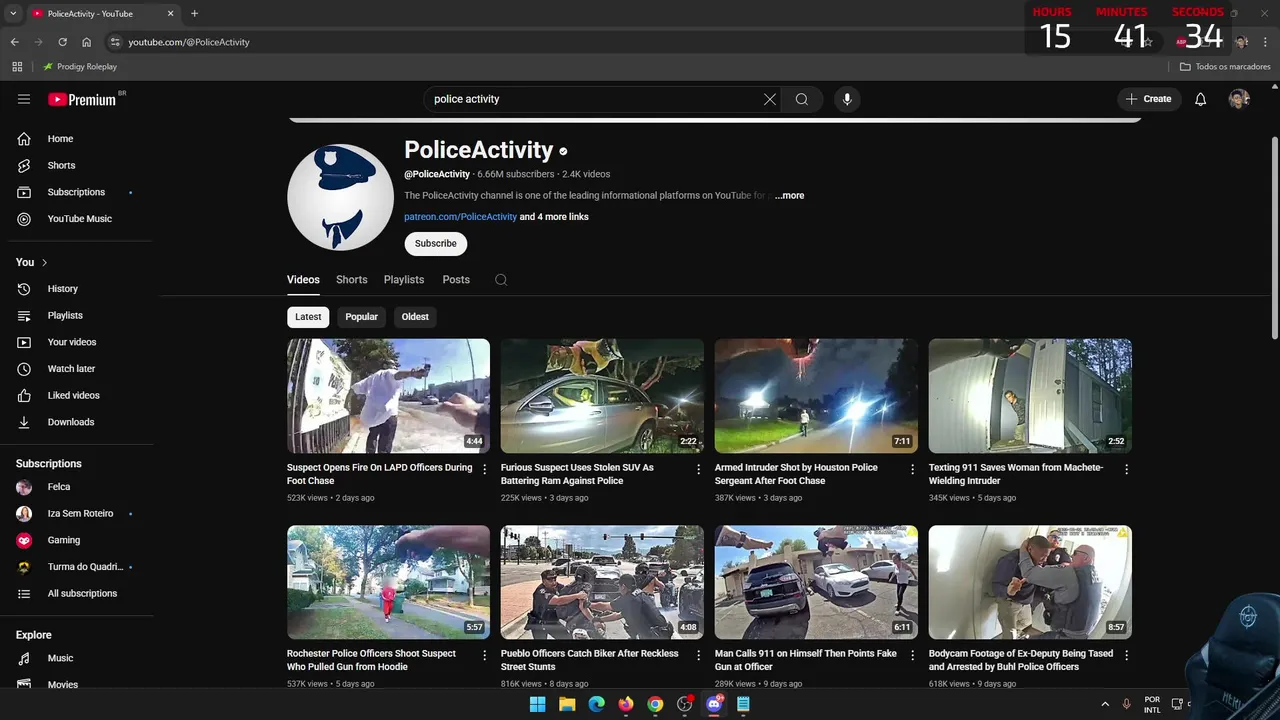Select the Popular filter chip
The width and height of the screenshot is (1280, 720).
361,317
